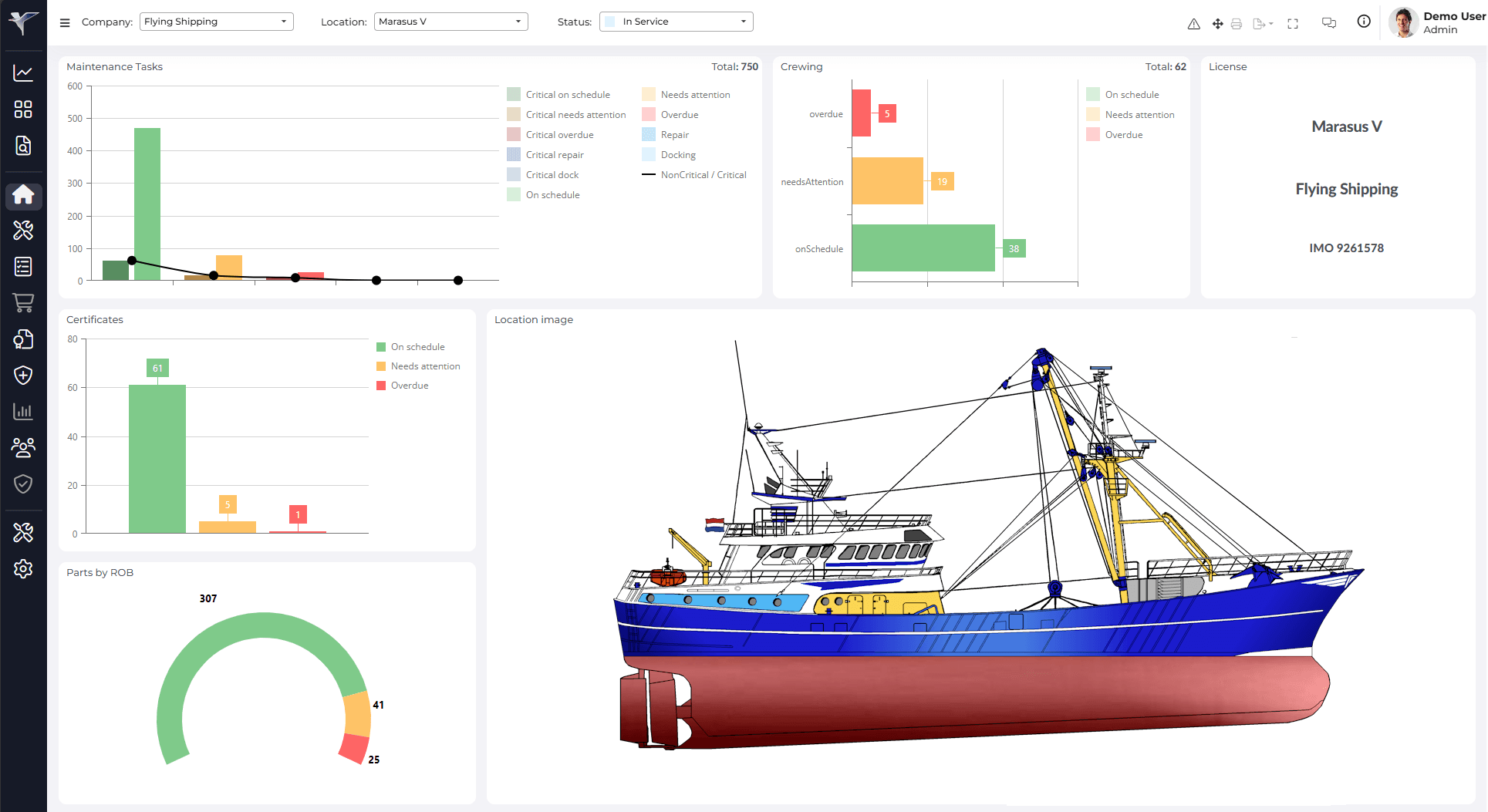Click the red Overdue swatch in Certificates legend
Screen dimensions: 1488x812
381,386
